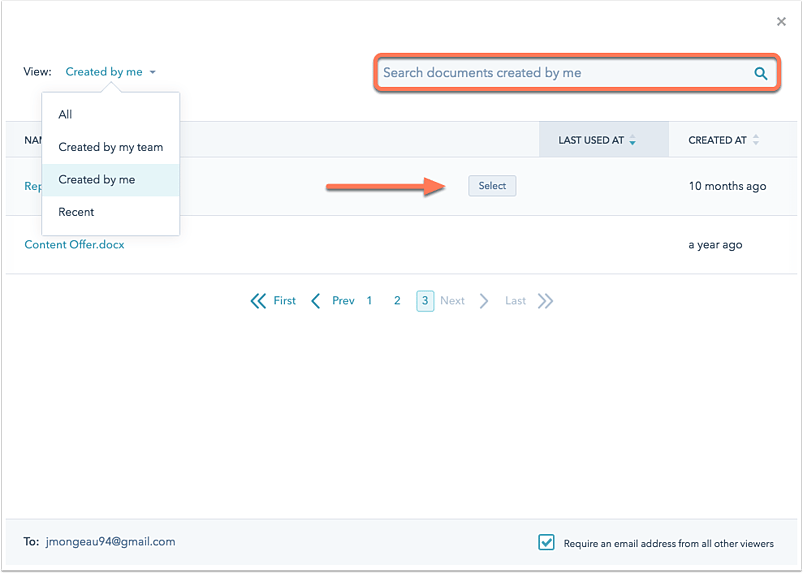This screenshot has height=573, width=803.
Task: Click the LAST USED AT column header
Action: point(604,140)
